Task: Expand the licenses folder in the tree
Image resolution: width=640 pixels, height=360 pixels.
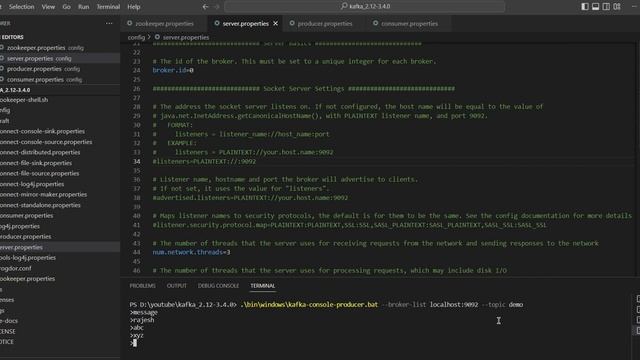Action: tap(60, 300)
